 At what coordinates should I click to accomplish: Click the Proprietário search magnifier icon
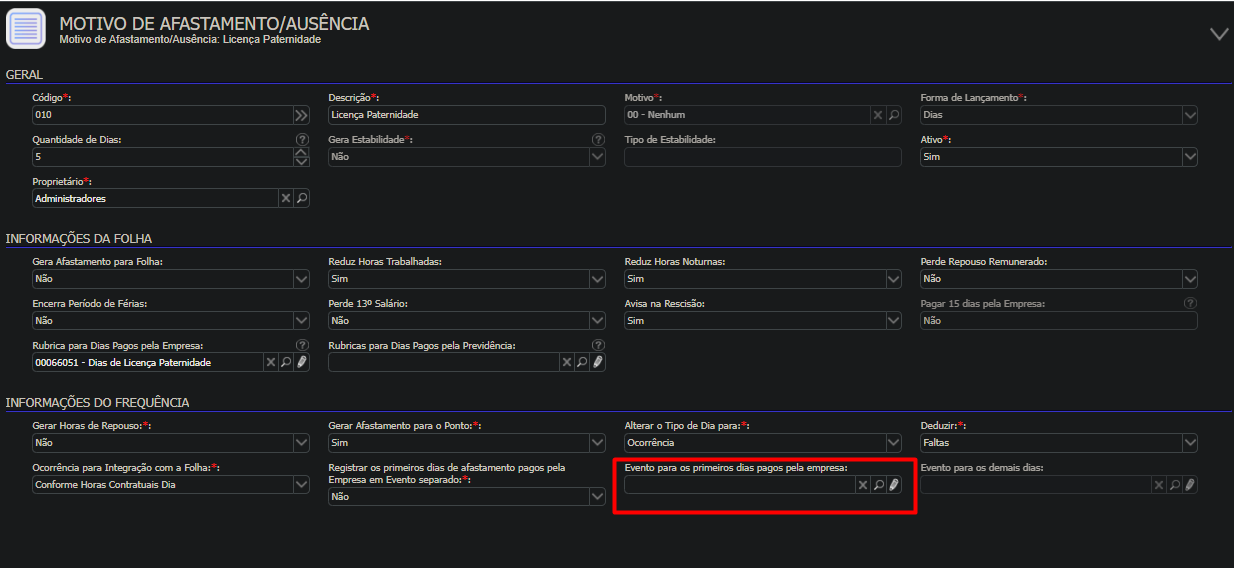[x=302, y=198]
